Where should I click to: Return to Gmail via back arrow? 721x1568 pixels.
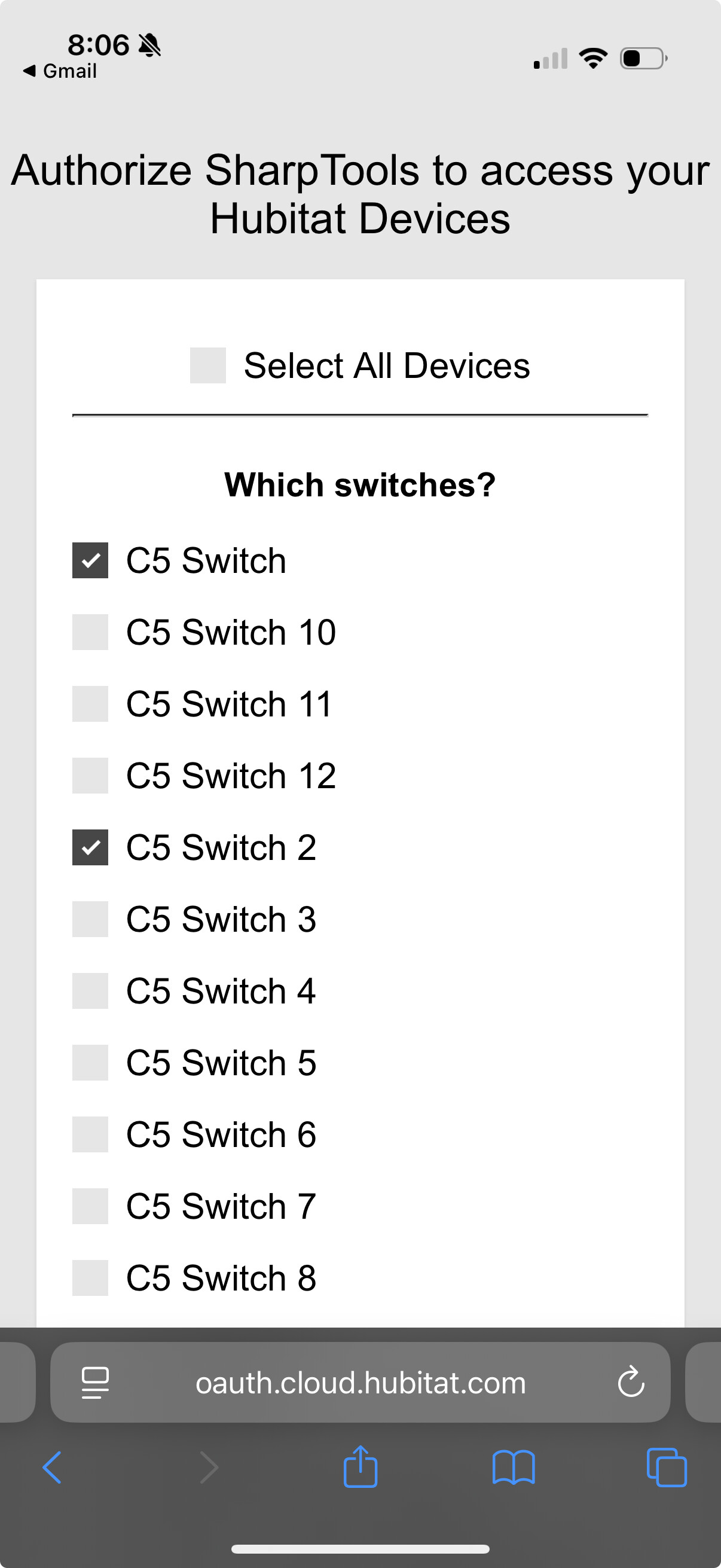coord(60,71)
